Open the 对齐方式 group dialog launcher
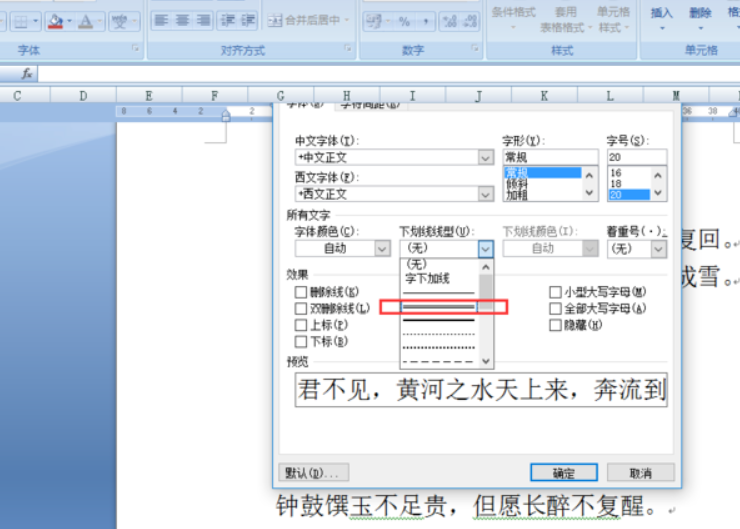Image resolution: width=740 pixels, height=529 pixels. [348, 48]
